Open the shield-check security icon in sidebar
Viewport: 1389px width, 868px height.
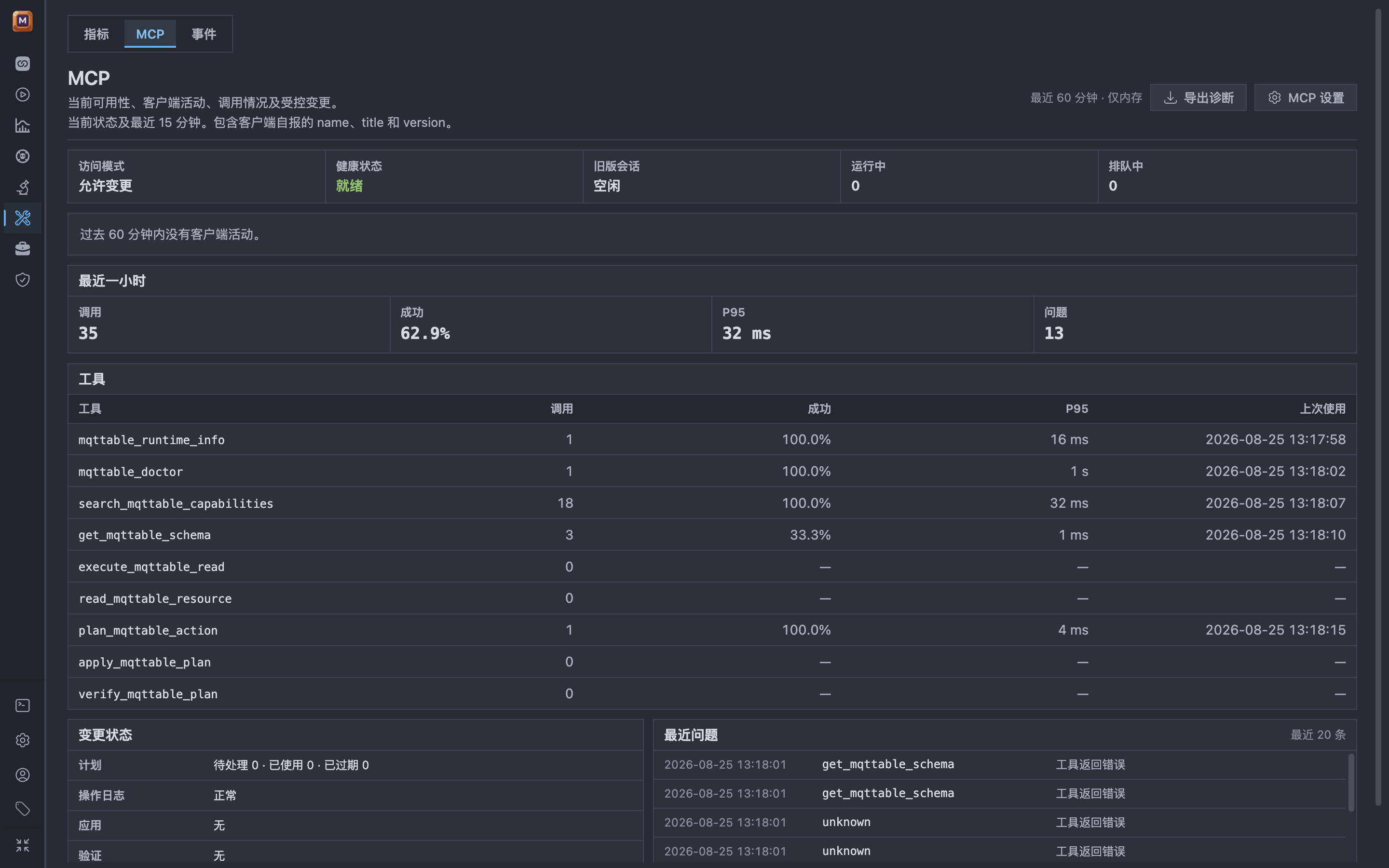(22, 280)
